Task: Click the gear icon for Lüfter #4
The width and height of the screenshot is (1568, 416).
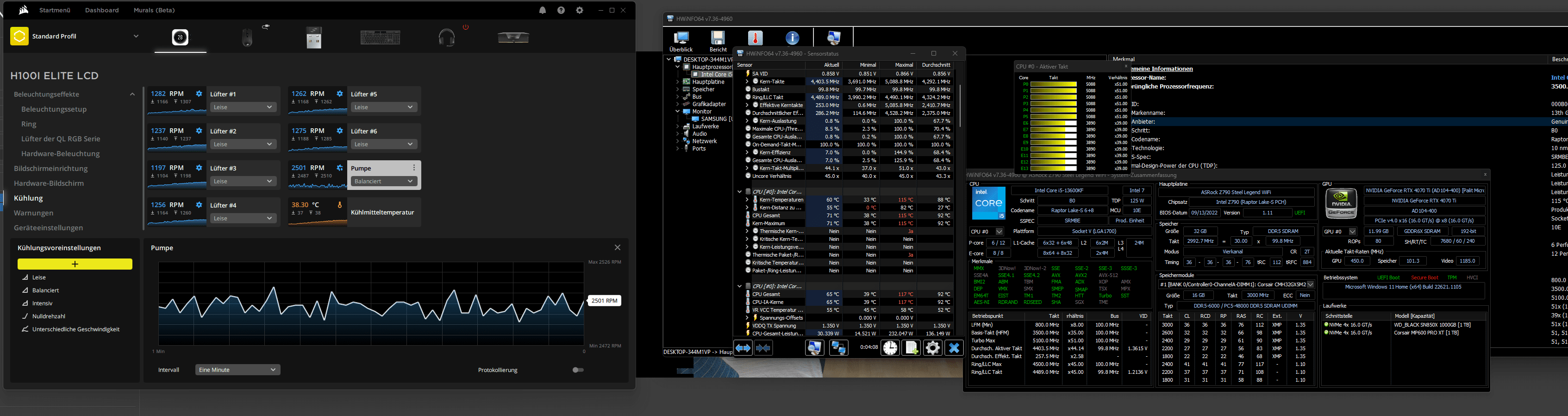Action: tap(199, 205)
